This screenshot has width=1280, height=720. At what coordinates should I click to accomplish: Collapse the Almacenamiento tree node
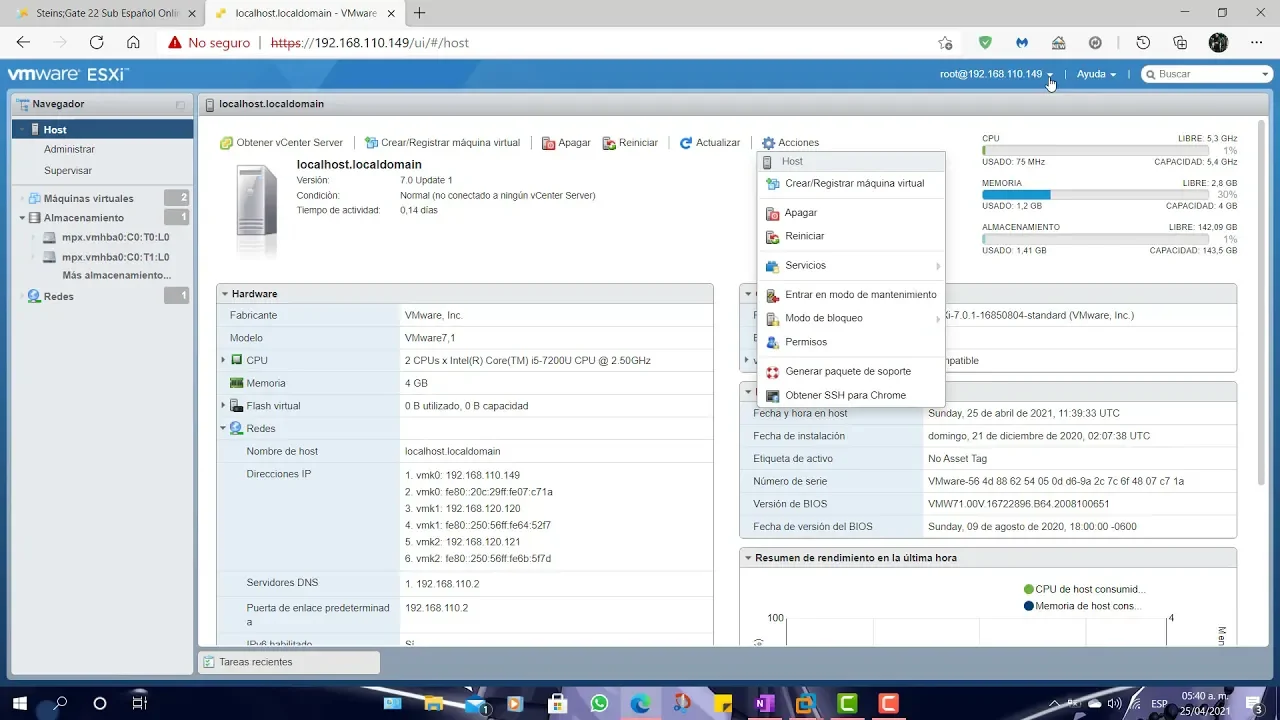tap(22, 218)
